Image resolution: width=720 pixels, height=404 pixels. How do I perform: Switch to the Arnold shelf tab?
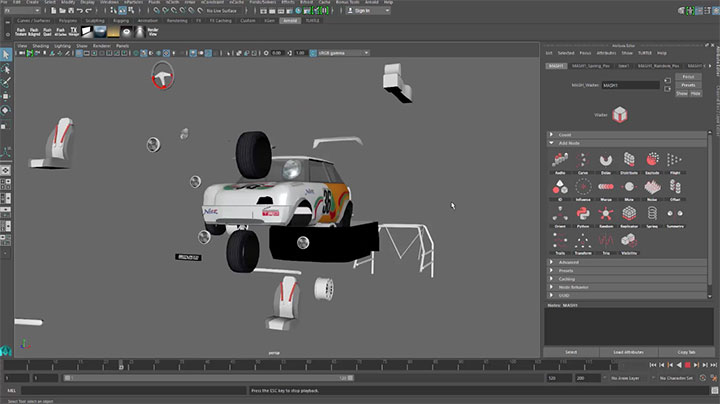(x=290, y=21)
